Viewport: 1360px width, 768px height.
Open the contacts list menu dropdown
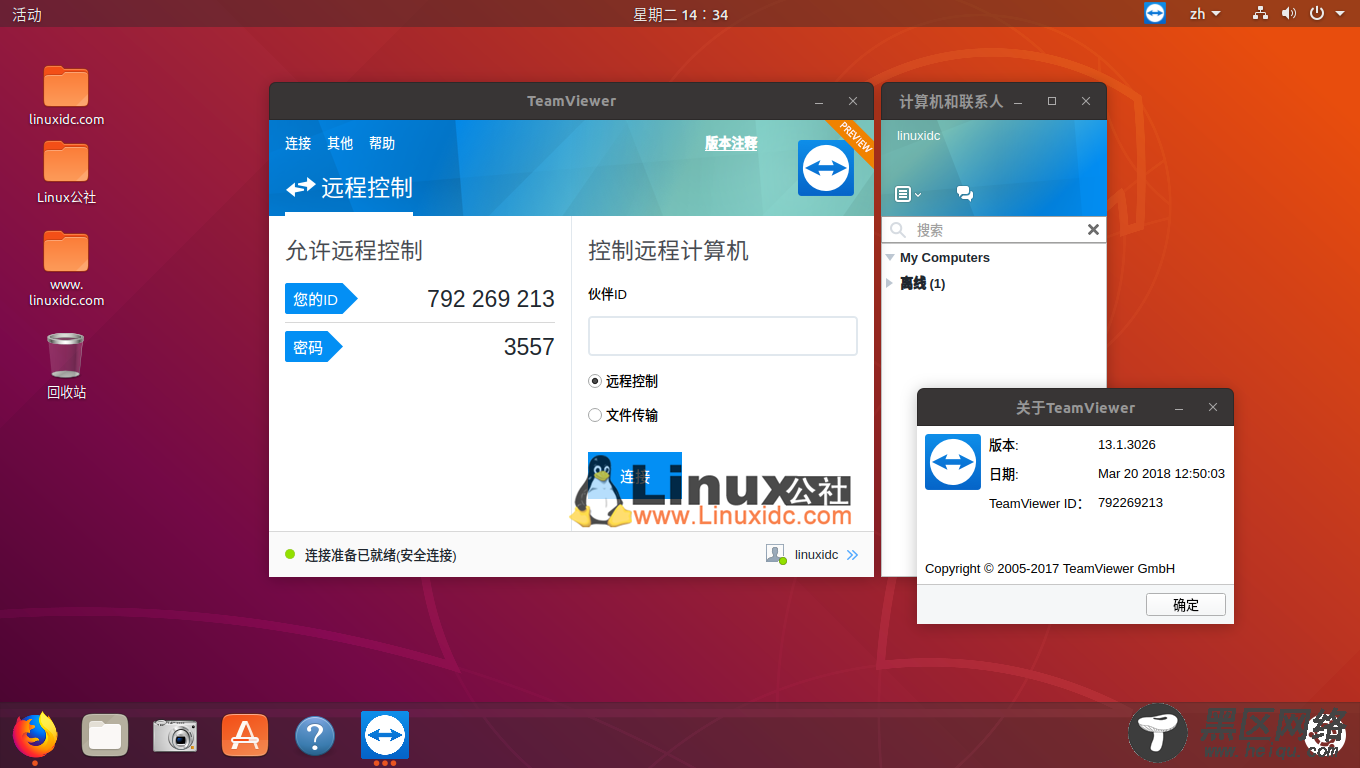pos(908,194)
